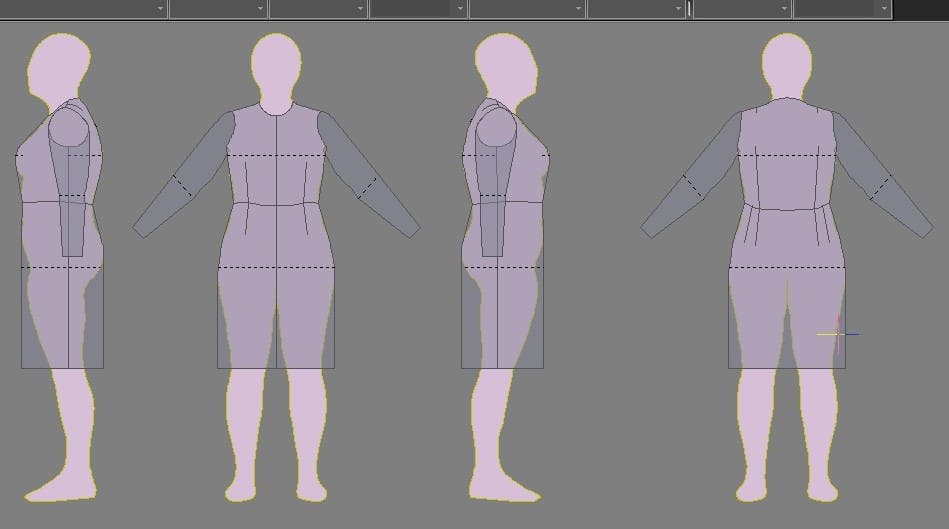Select the round sleeve cap on the leftmost avatar
Viewport: 949px width, 529px height.
coord(69,128)
